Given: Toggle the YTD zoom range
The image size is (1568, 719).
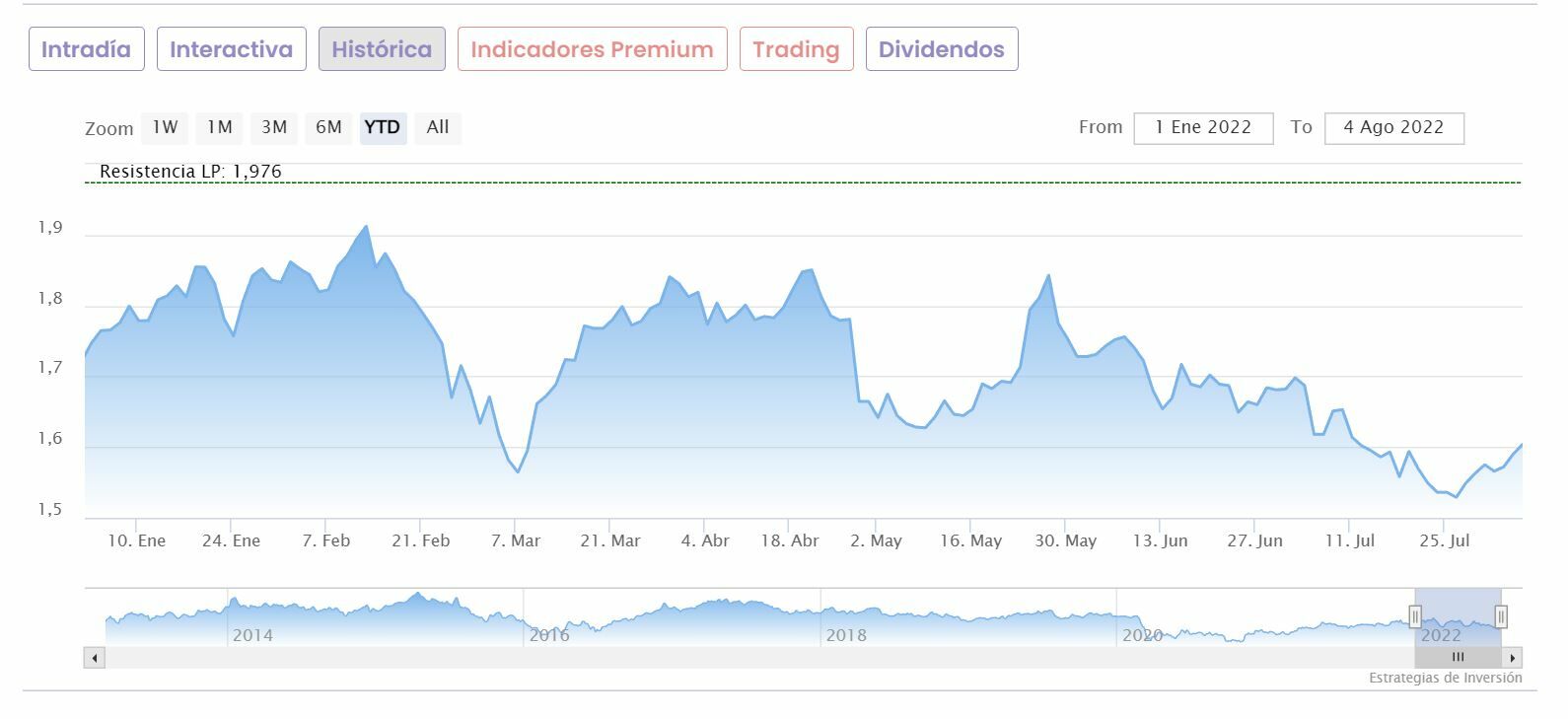Looking at the screenshot, I should click(383, 127).
